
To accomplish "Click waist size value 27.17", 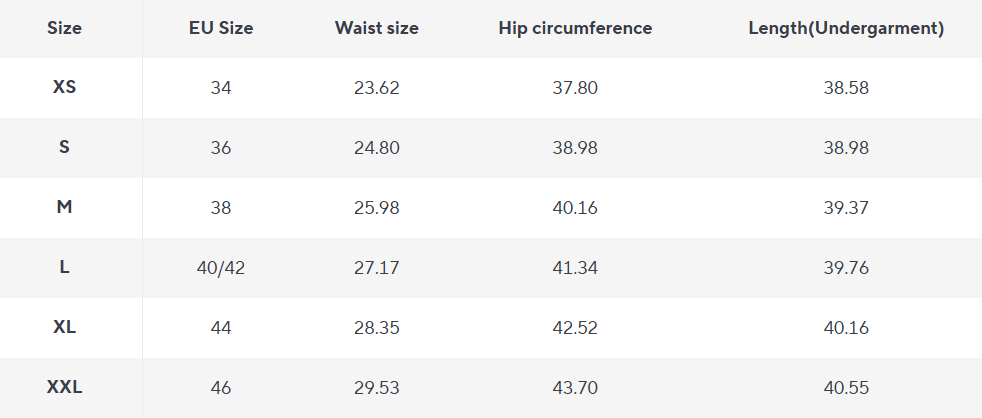I will tap(377, 267).
